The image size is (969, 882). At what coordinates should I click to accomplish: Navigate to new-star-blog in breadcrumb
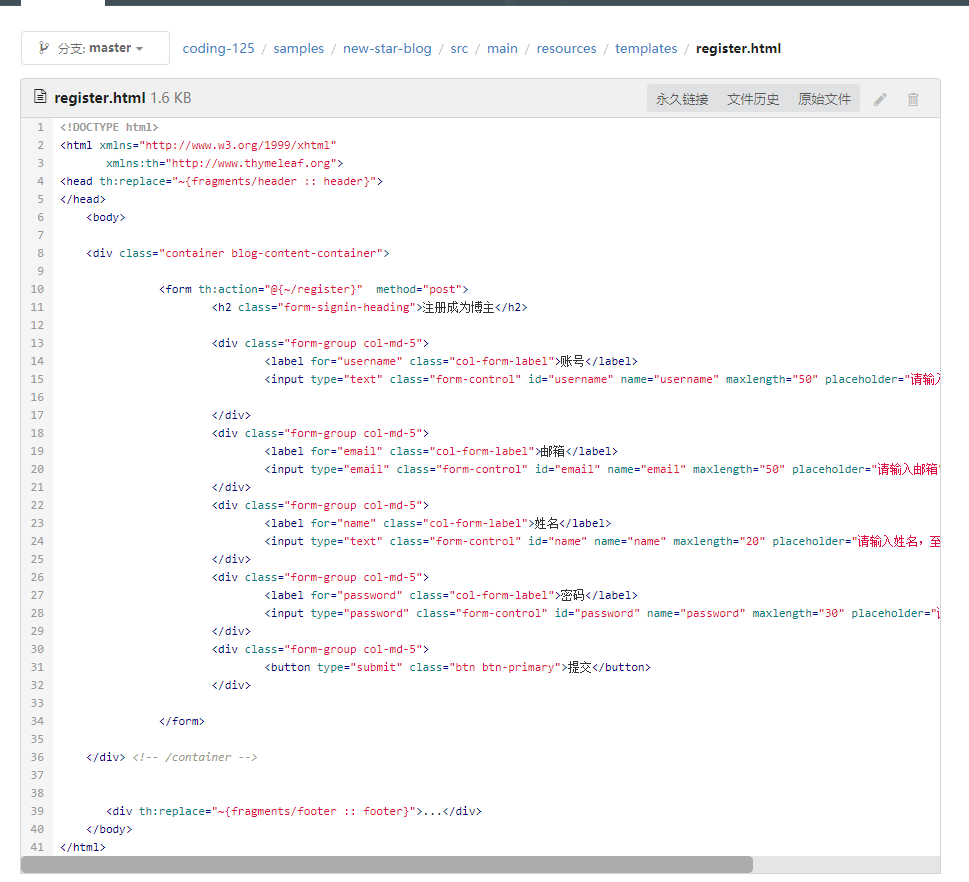(387, 48)
